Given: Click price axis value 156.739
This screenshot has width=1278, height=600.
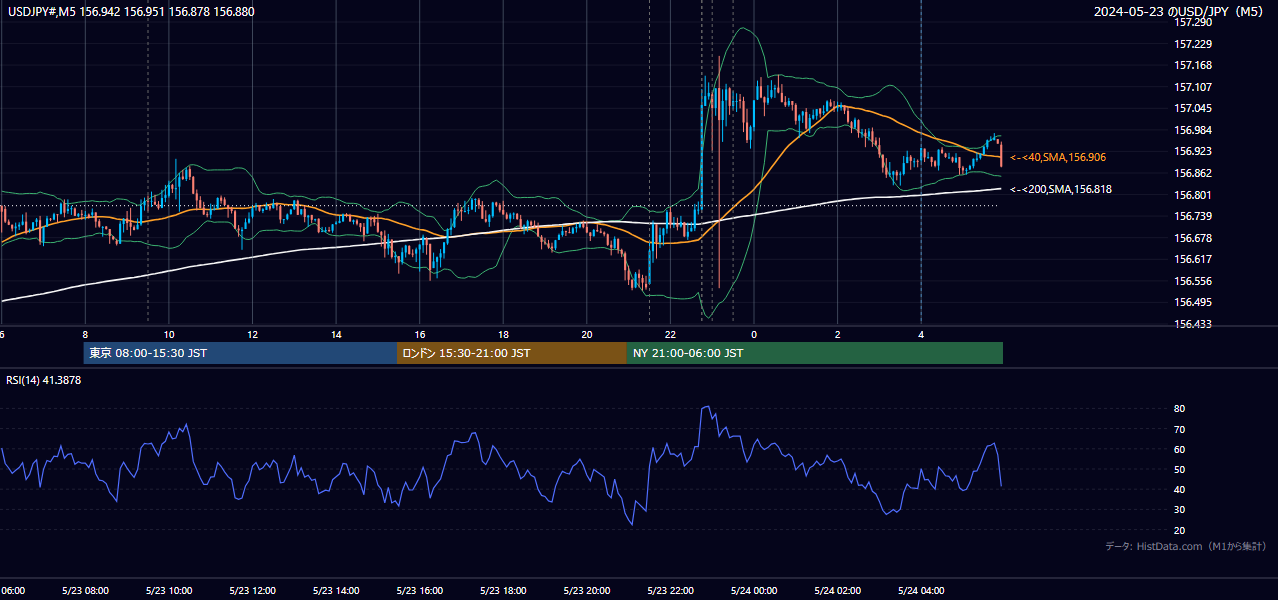Looking at the screenshot, I should coord(1192,216).
